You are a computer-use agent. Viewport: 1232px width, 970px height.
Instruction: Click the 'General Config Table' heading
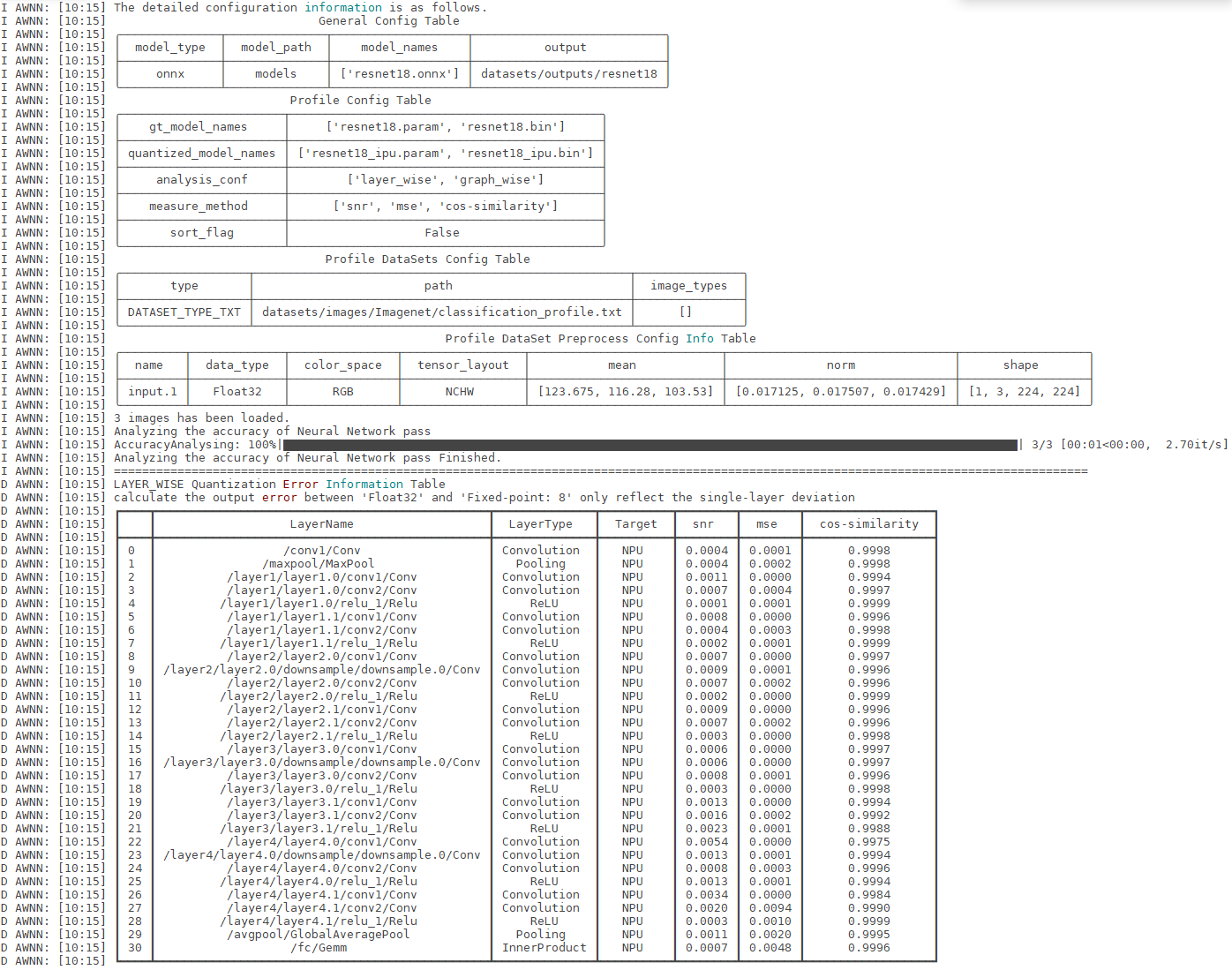pyautogui.click(x=389, y=21)
